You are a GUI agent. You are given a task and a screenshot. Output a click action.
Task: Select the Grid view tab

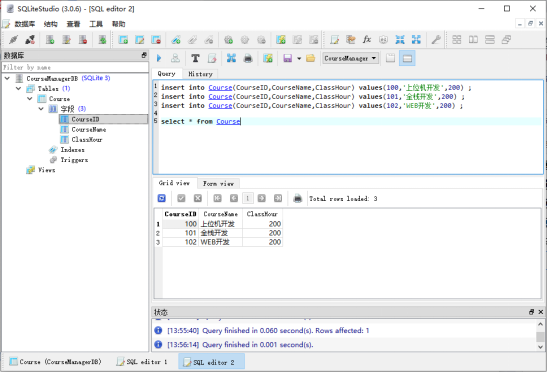(x=174, y=183)
